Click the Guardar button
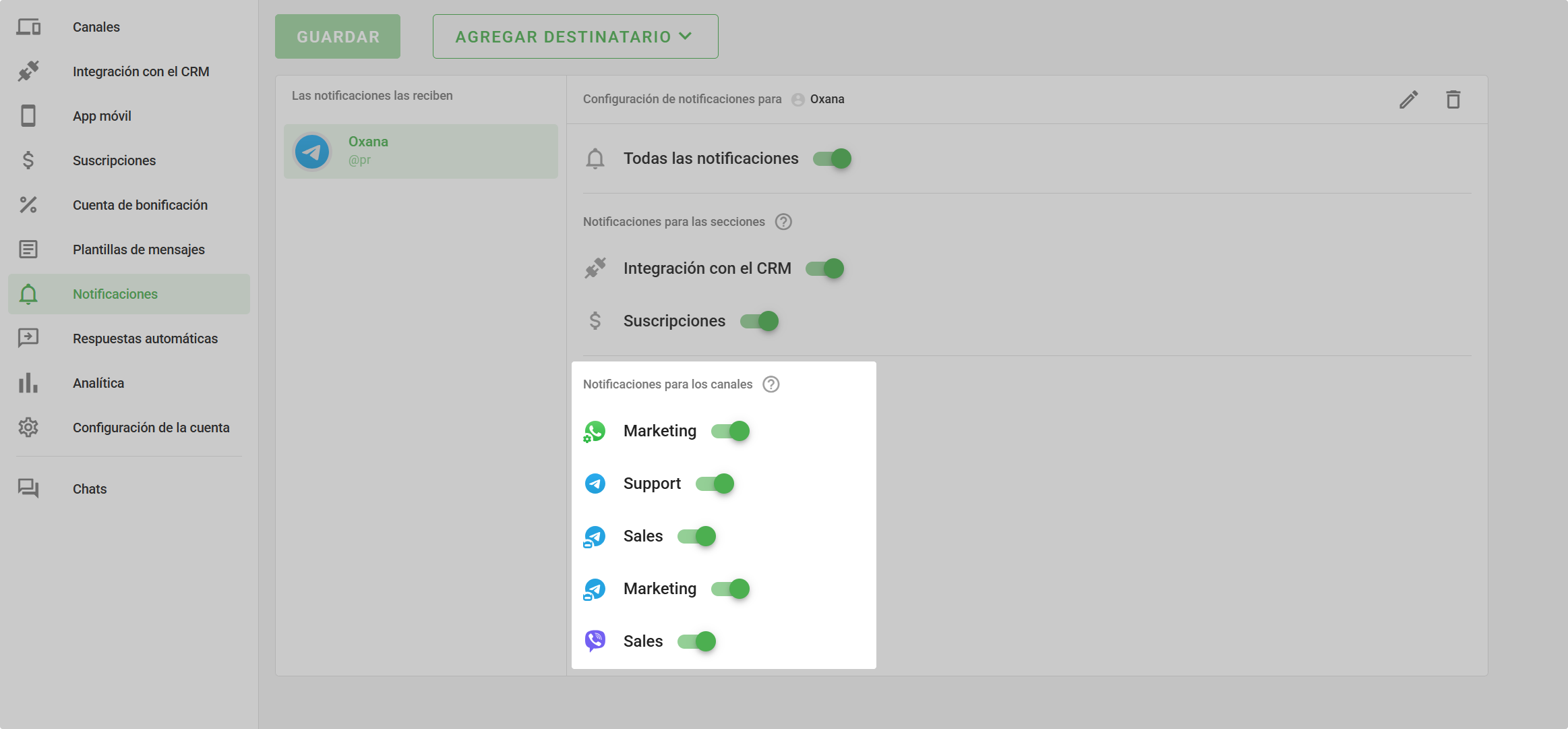This screenshot has height=729, width=1568. [x=338, y=36]
